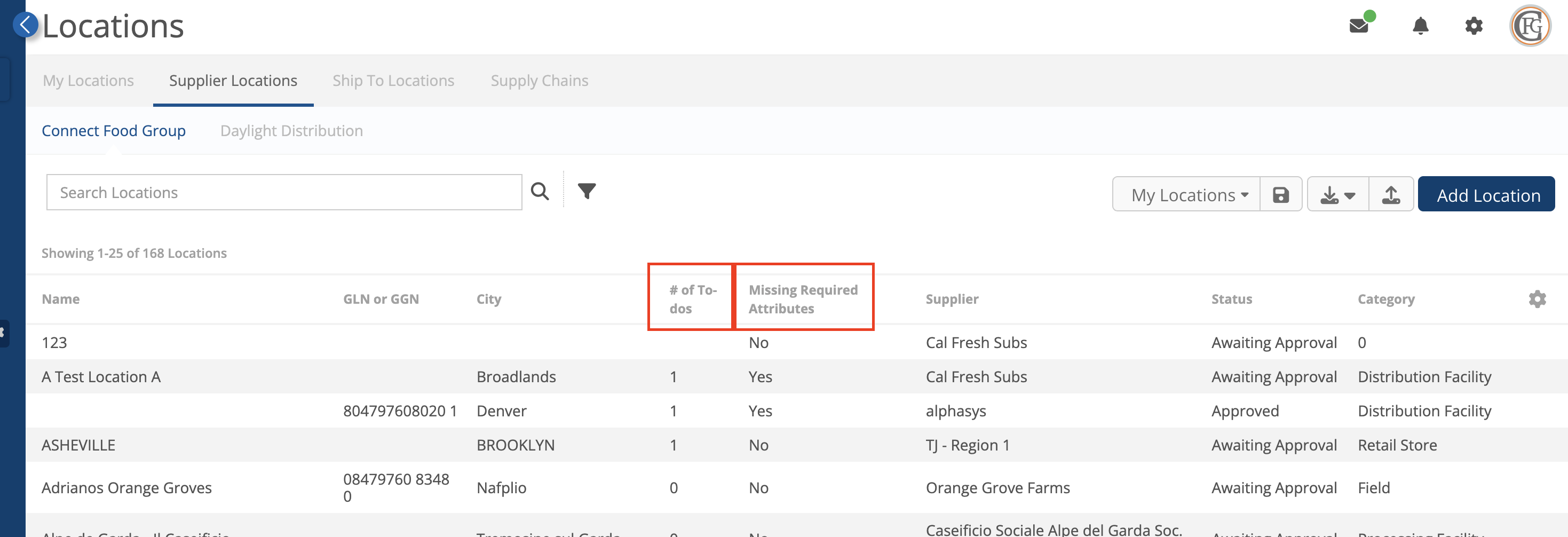Switch to My Locations tab
The image size is (1568, 537).
pyautogui.click(x=88, y=81)
